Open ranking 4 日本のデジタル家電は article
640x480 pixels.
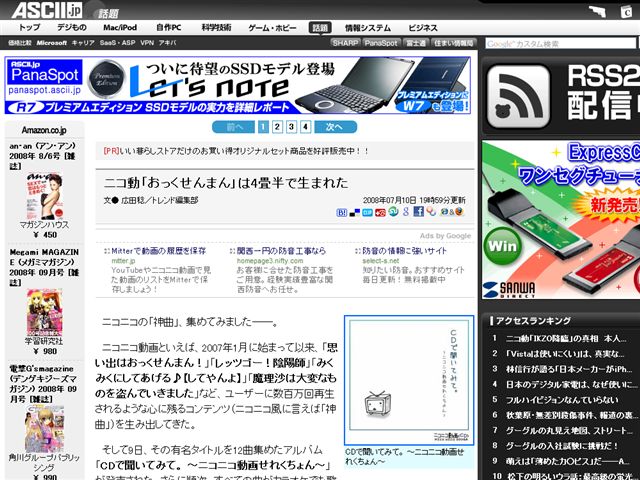pyautogui.click(x=571, y=384)
